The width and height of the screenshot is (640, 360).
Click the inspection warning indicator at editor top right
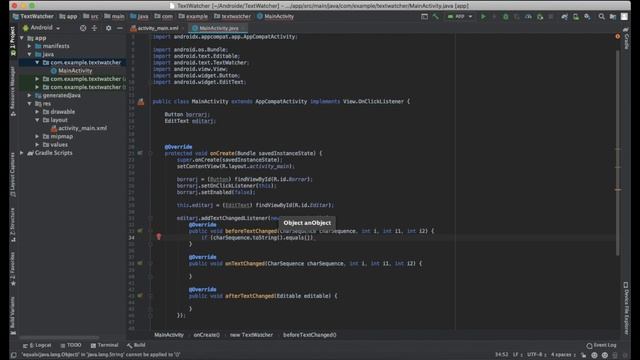pyautogui.click(x=618, y=36)
